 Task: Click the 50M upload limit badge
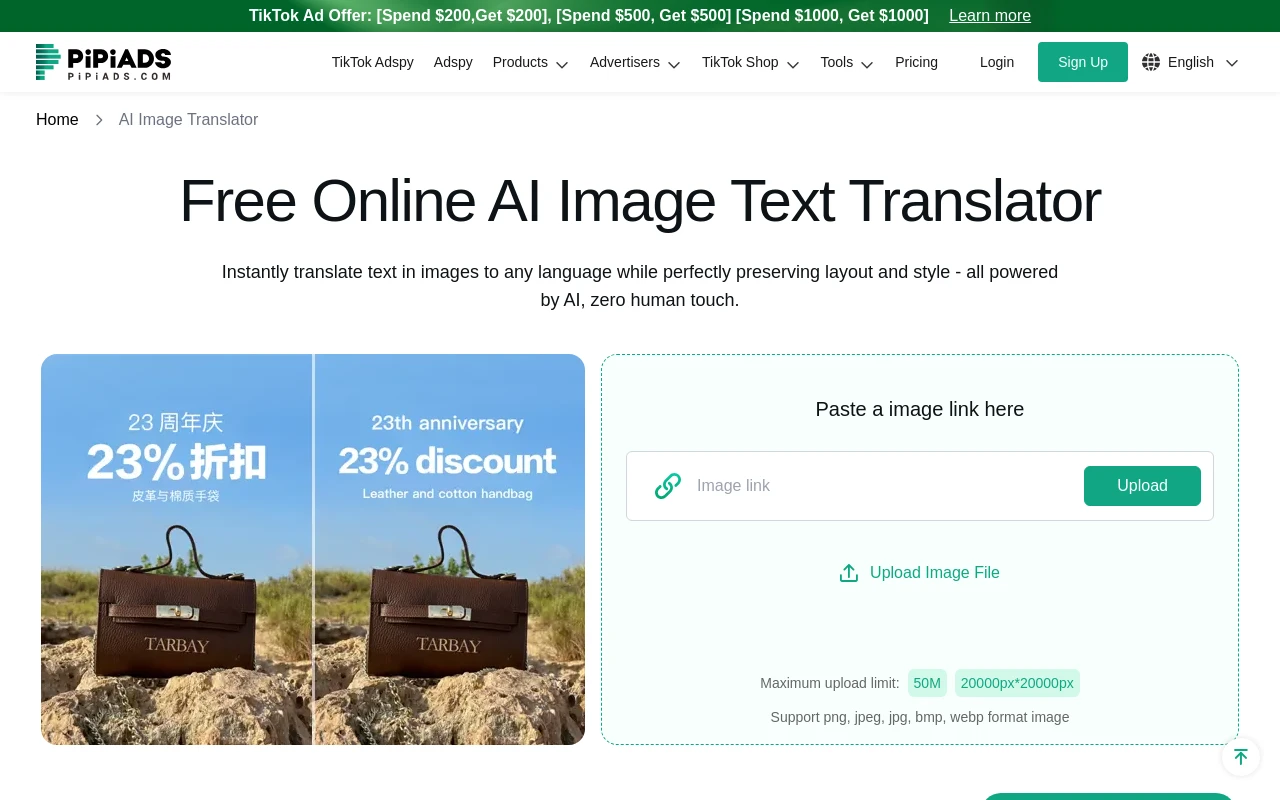927,683
